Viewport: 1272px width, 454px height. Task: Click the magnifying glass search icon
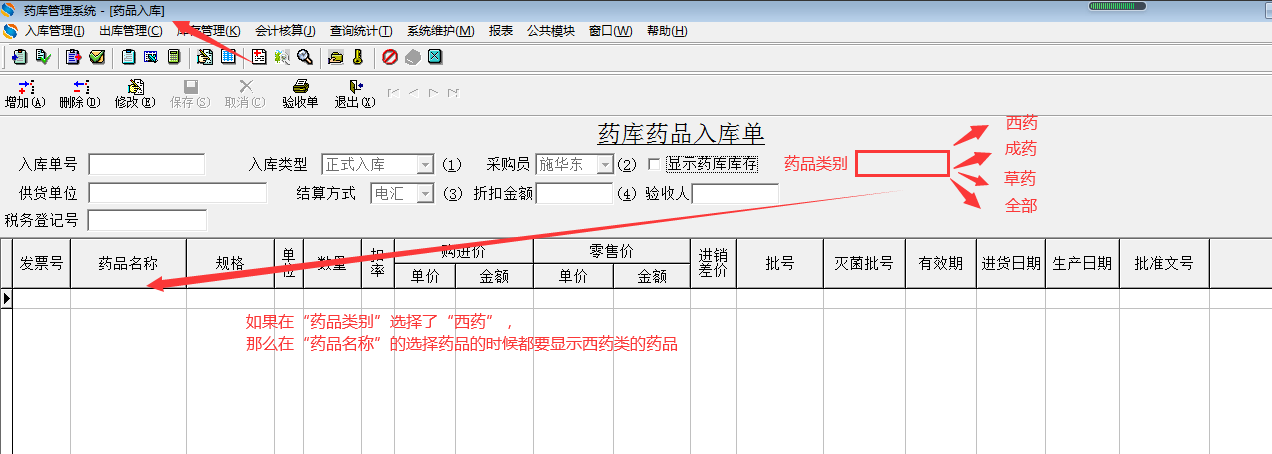tap(305, 57)
